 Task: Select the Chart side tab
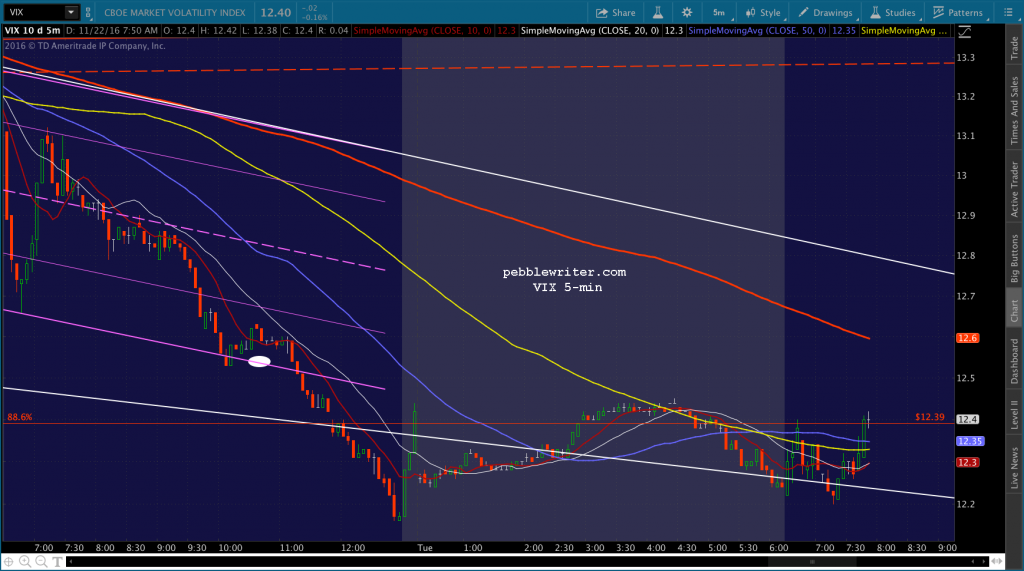coord(1014,310)
